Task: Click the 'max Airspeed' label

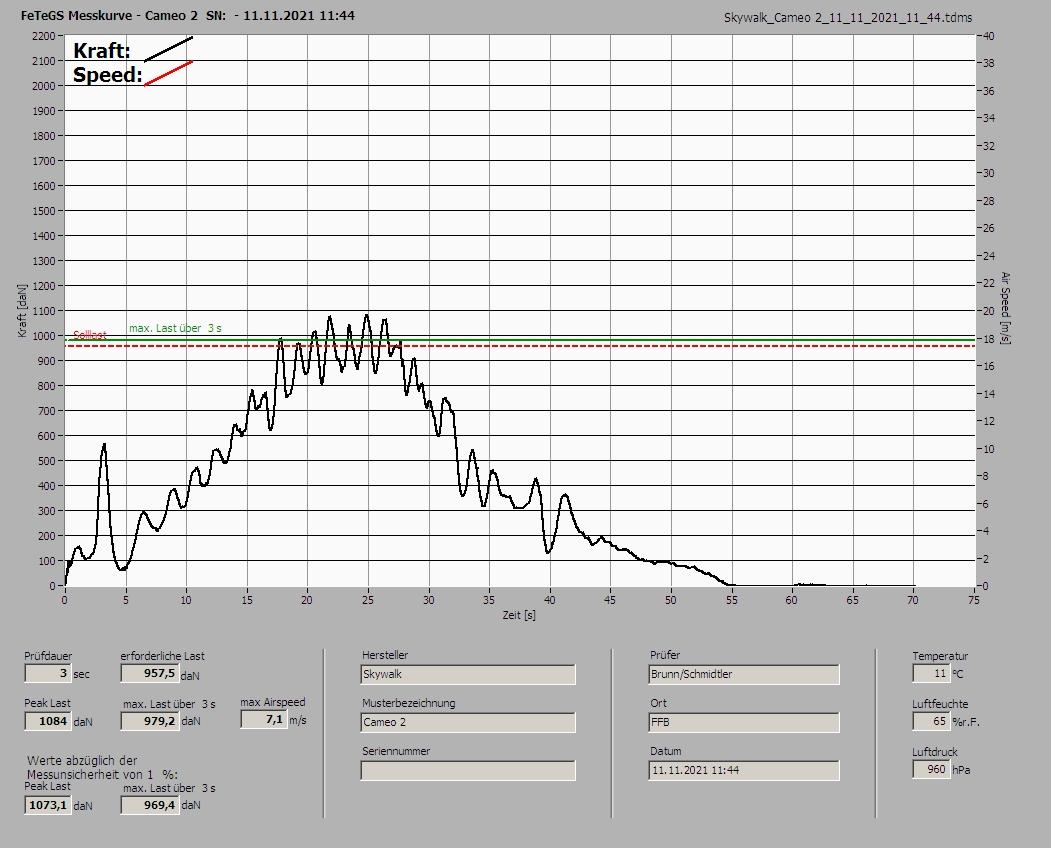Action: point(273,702)
